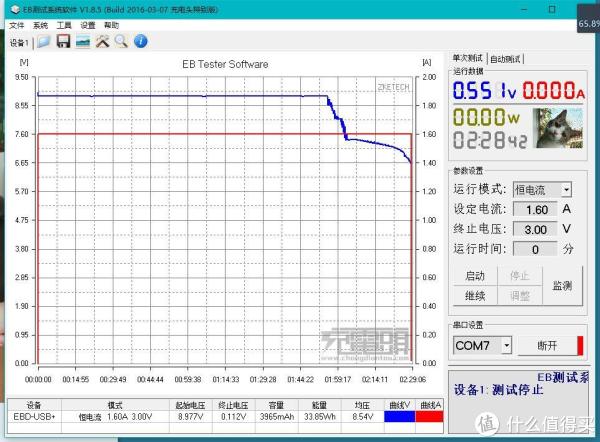Select the 设备1 toolbar label
The image size is (600, 442).
[19, 43]
